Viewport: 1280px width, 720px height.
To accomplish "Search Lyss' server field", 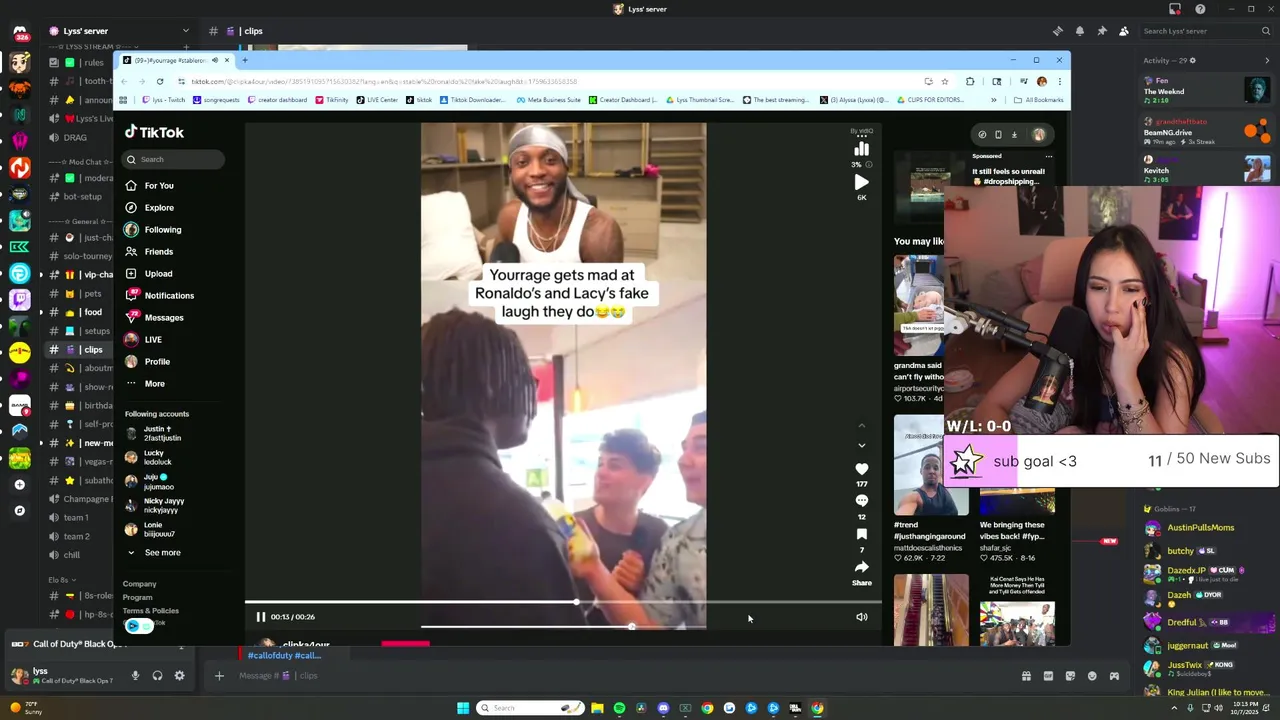I will tap(1204, 31).
